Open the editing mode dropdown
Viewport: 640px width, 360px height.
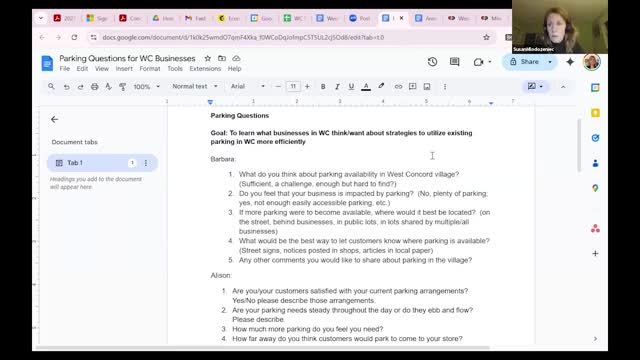[535, 87]
